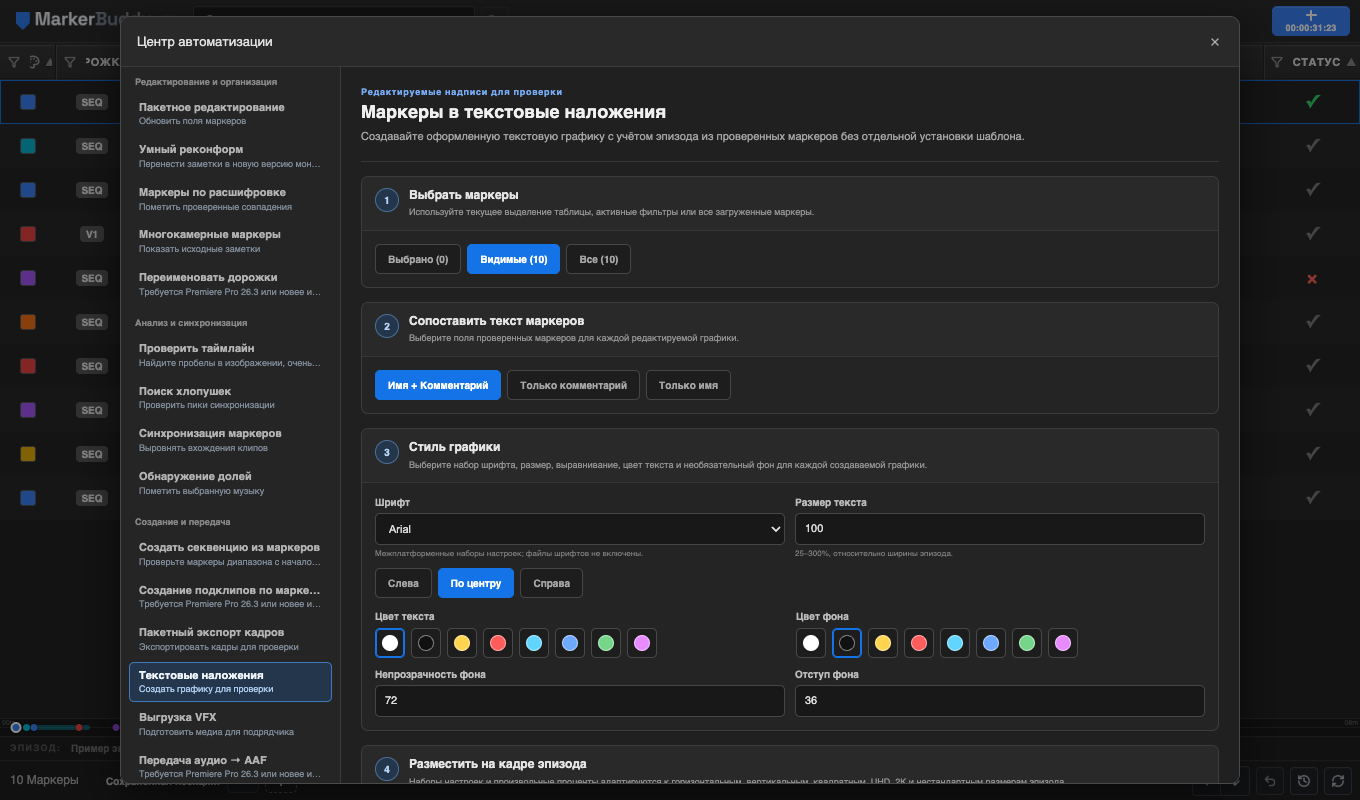Choose the Все (10) marker source
The image size is (1360, 800).
(x=599, y=259)
